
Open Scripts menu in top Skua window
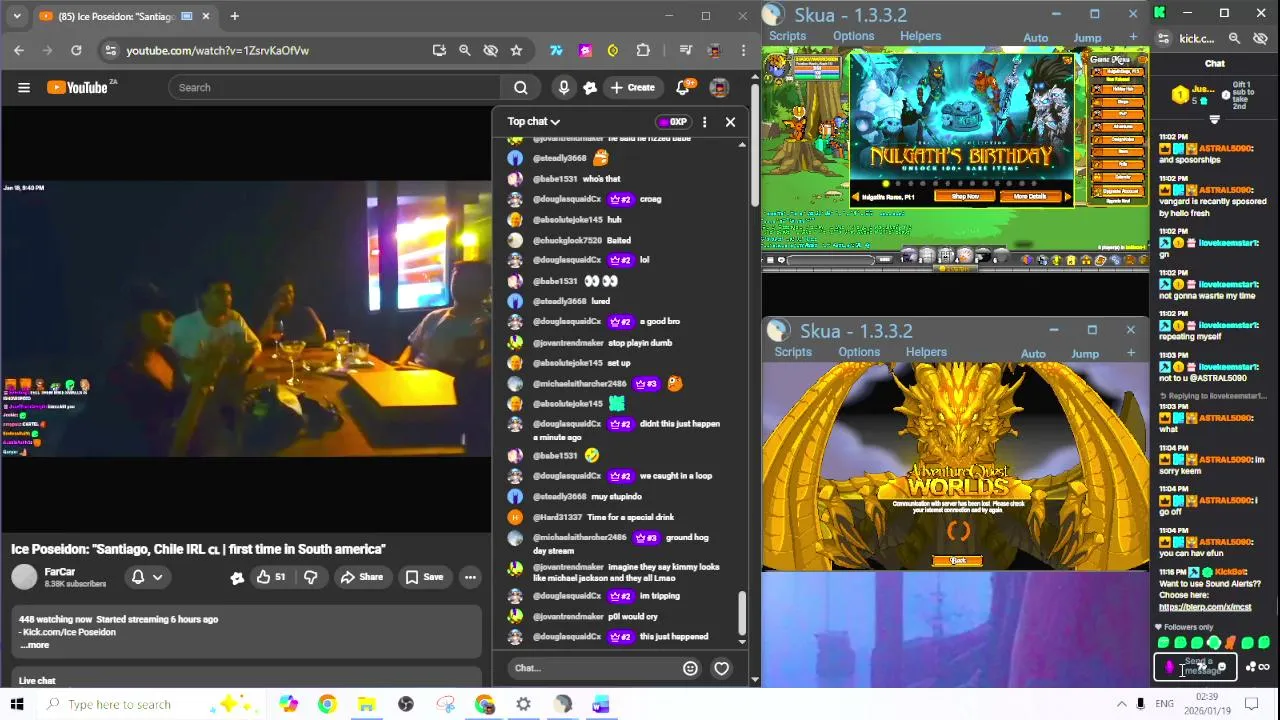[787, 36]
